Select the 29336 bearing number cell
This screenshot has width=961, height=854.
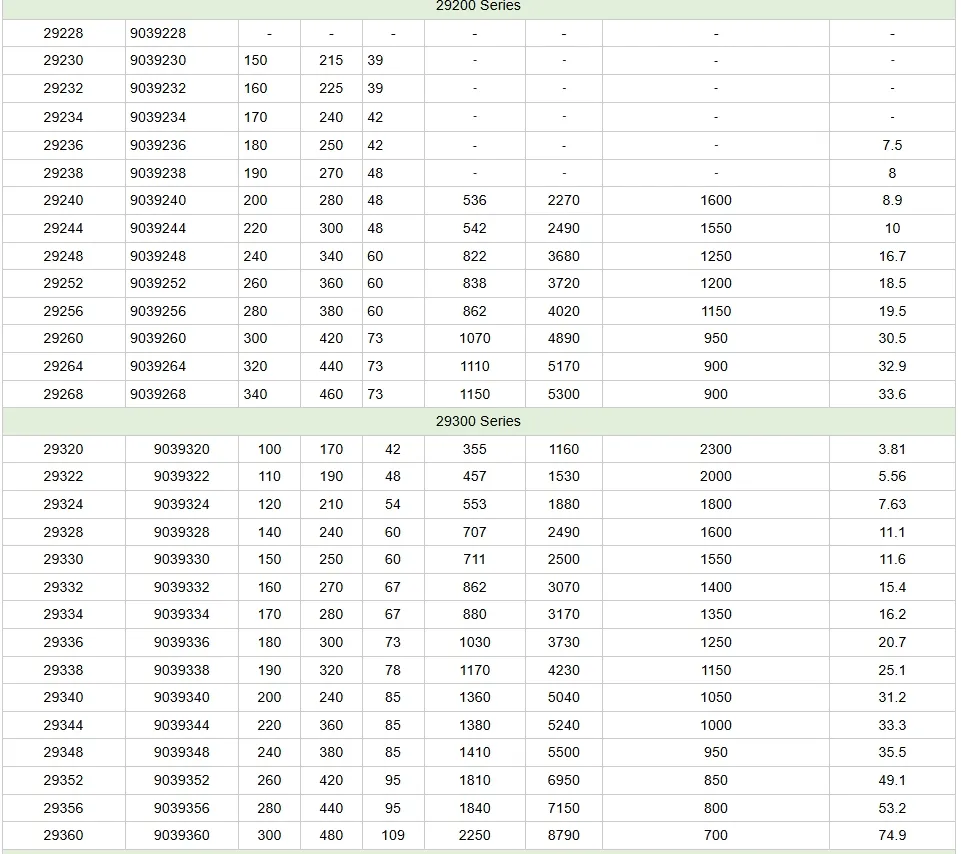[64, 642]
